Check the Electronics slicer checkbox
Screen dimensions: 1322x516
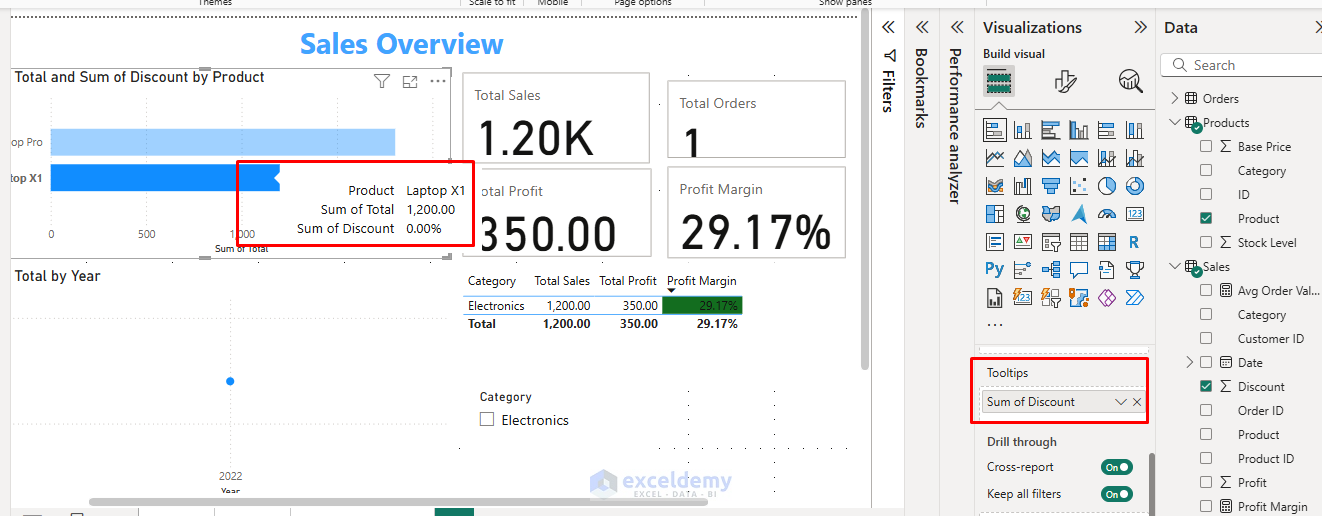(487, 420)
